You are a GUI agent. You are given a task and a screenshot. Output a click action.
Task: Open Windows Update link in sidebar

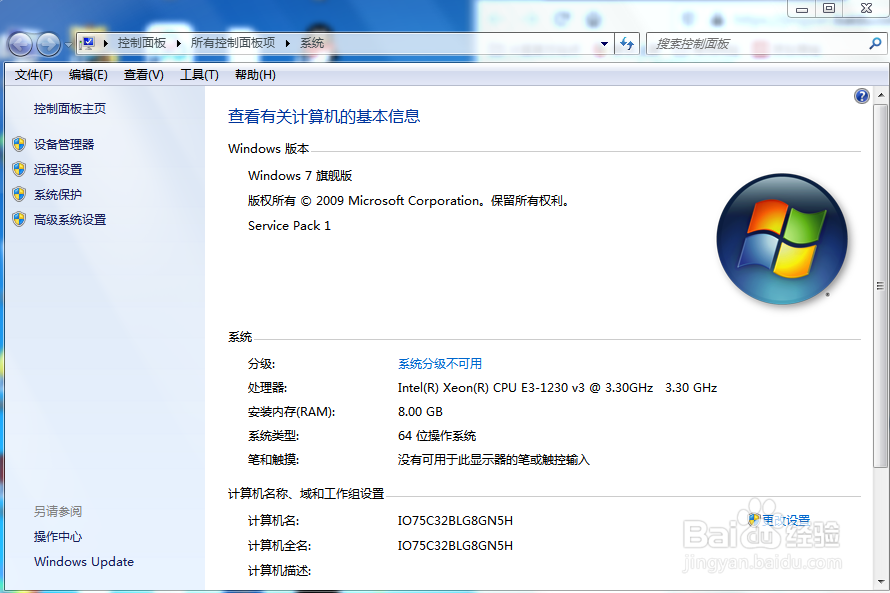pos(84,561)
